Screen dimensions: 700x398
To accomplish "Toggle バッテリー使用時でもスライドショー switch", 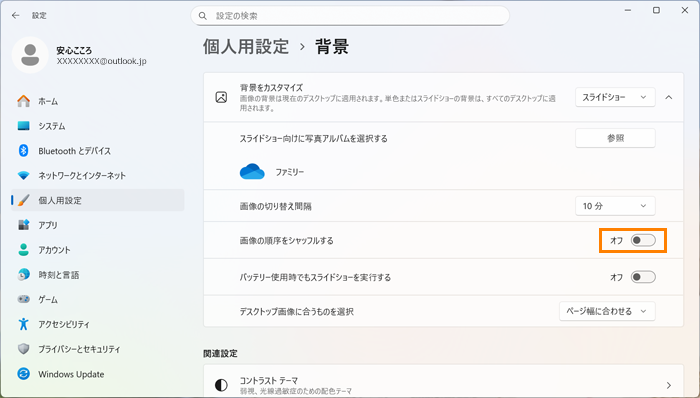I will (643, 277).
